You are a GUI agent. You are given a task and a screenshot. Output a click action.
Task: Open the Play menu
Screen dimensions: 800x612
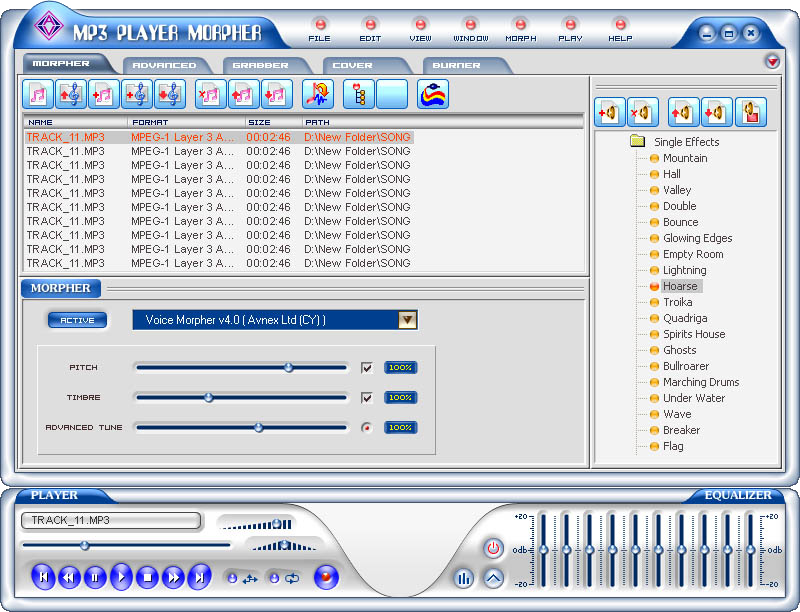570,30
